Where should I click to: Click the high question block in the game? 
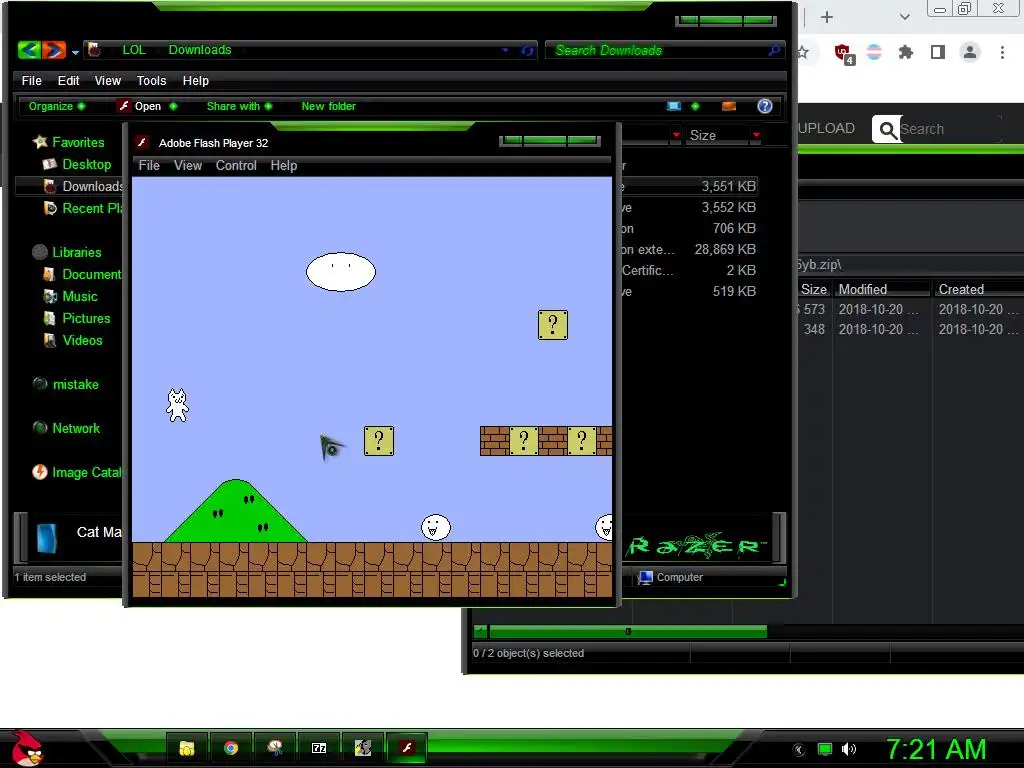point(552,325)
